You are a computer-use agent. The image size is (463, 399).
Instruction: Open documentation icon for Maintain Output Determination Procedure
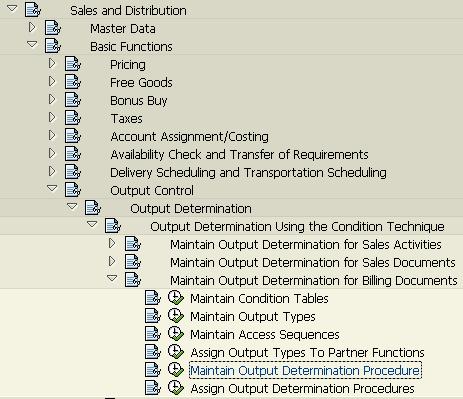point(153,370)
